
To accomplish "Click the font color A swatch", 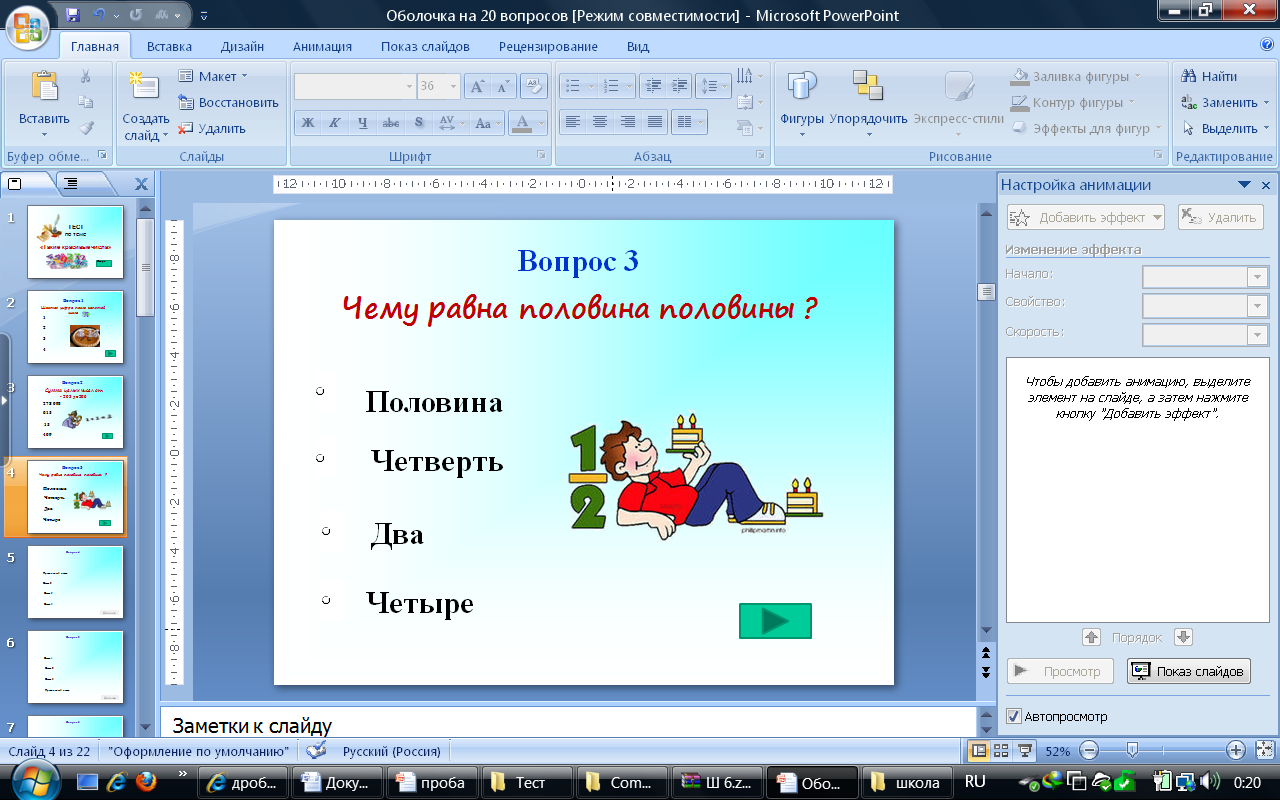I will [x=521, y=123].
